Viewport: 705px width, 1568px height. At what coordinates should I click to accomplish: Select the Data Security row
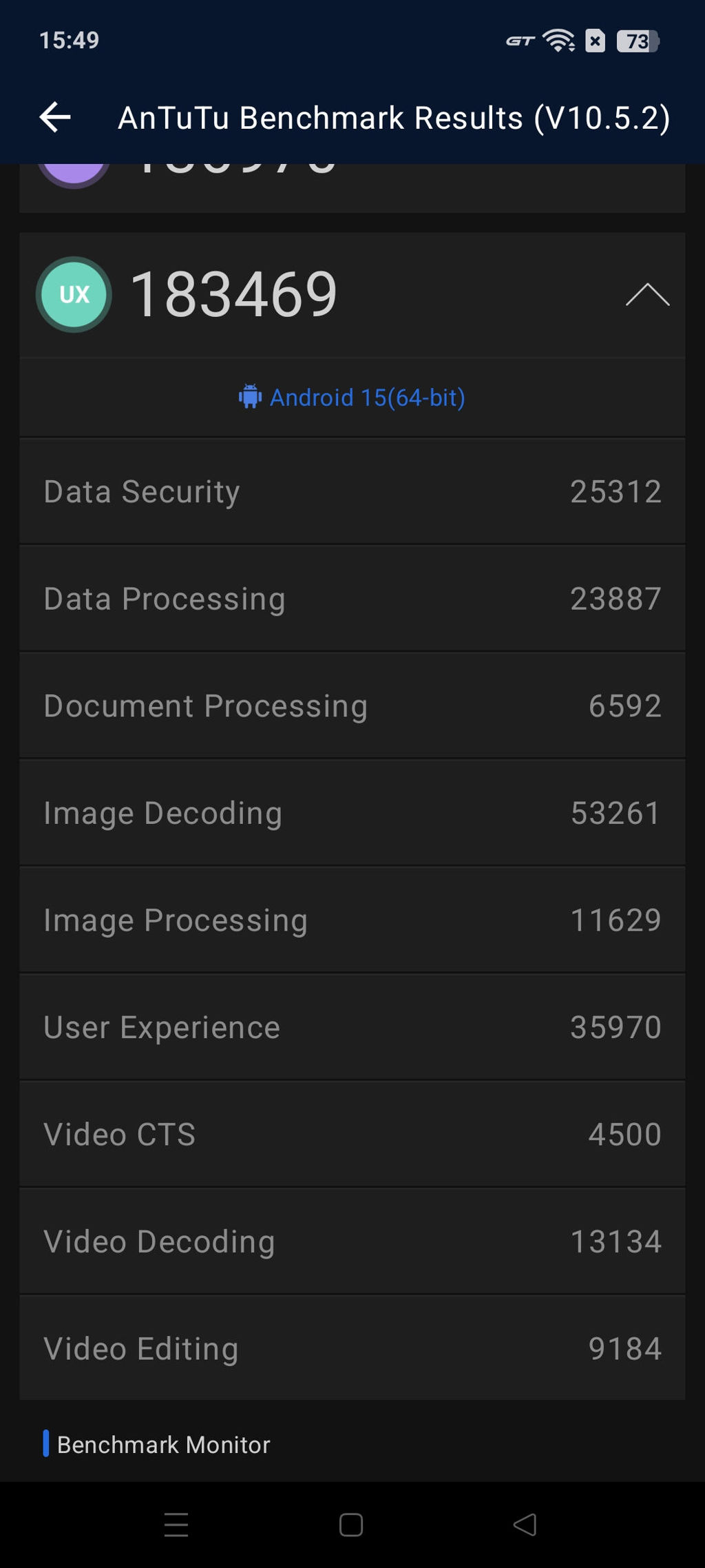coord(352,492)
